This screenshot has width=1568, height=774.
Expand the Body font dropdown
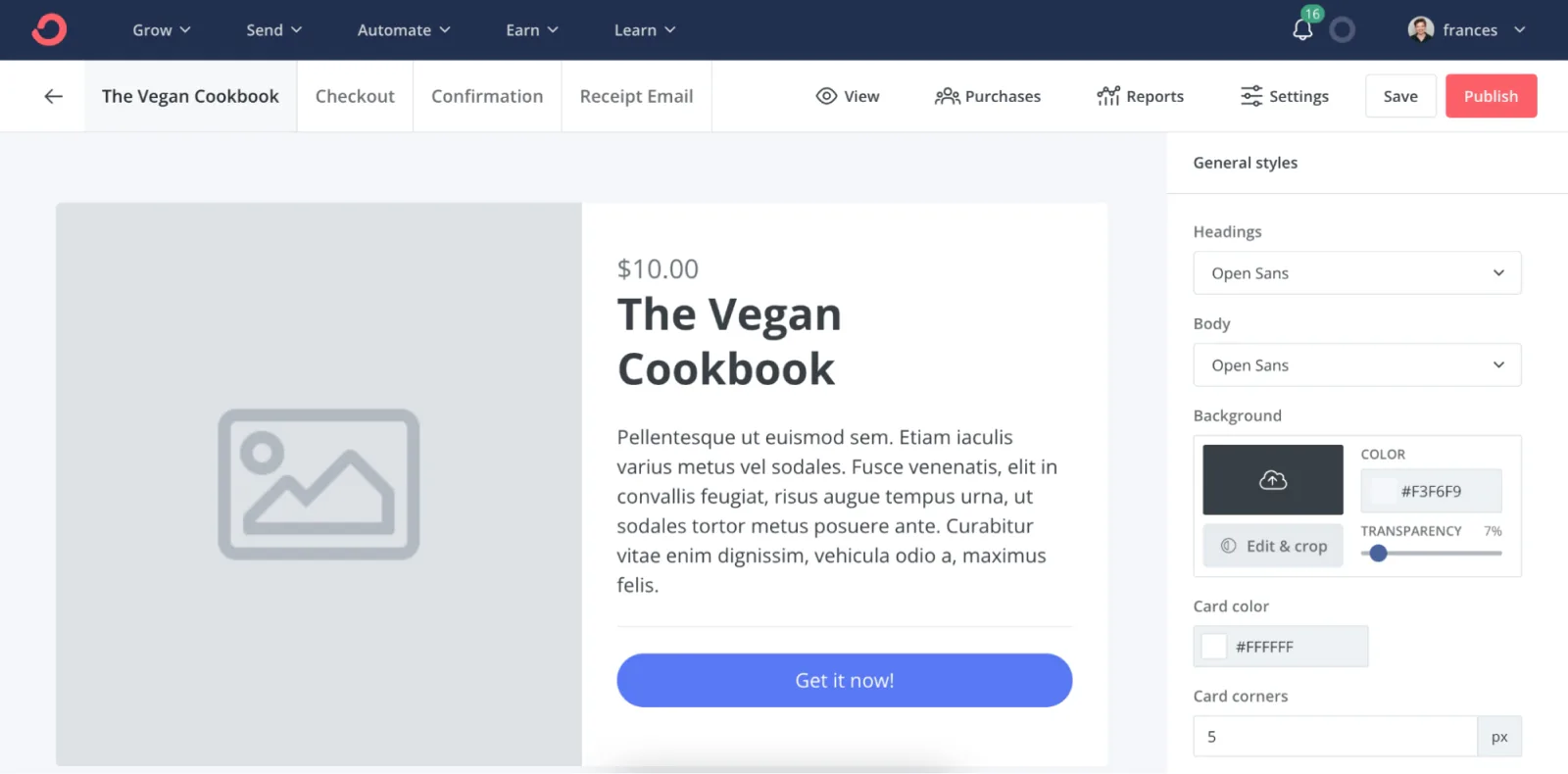tap(1356, 365)
